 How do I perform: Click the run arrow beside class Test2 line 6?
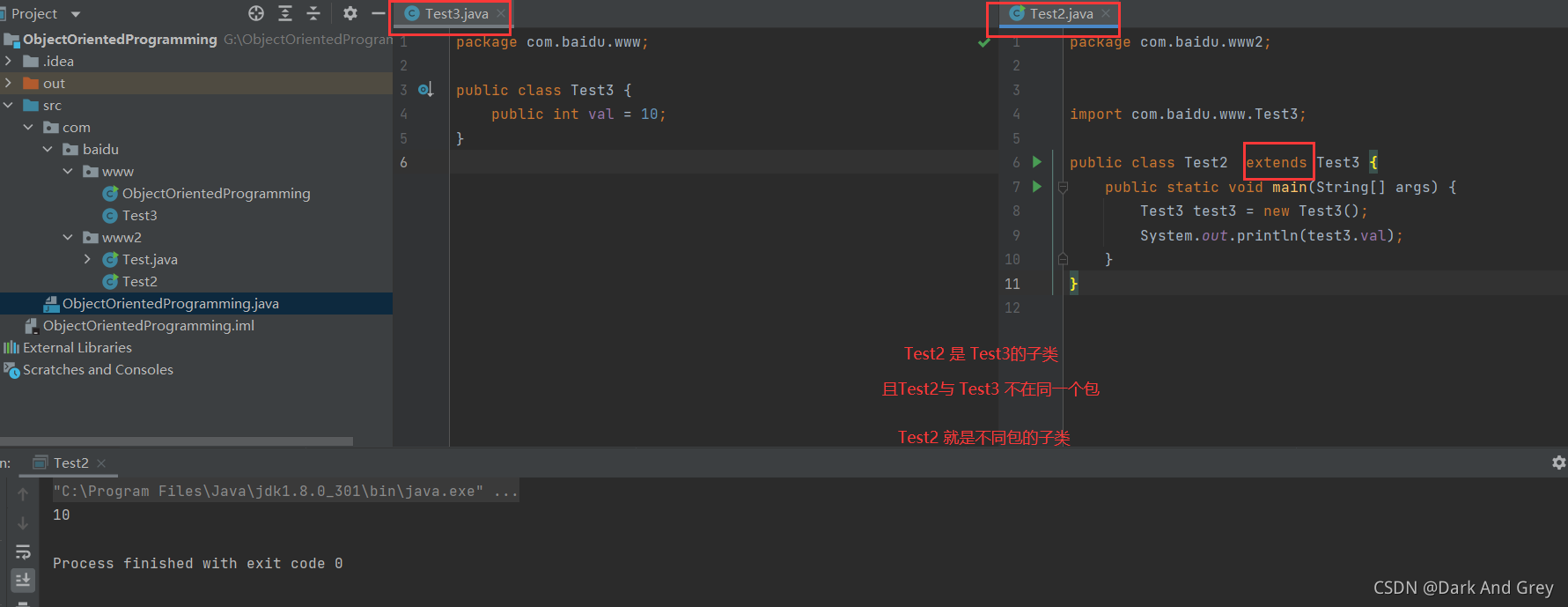[1037, 162]
